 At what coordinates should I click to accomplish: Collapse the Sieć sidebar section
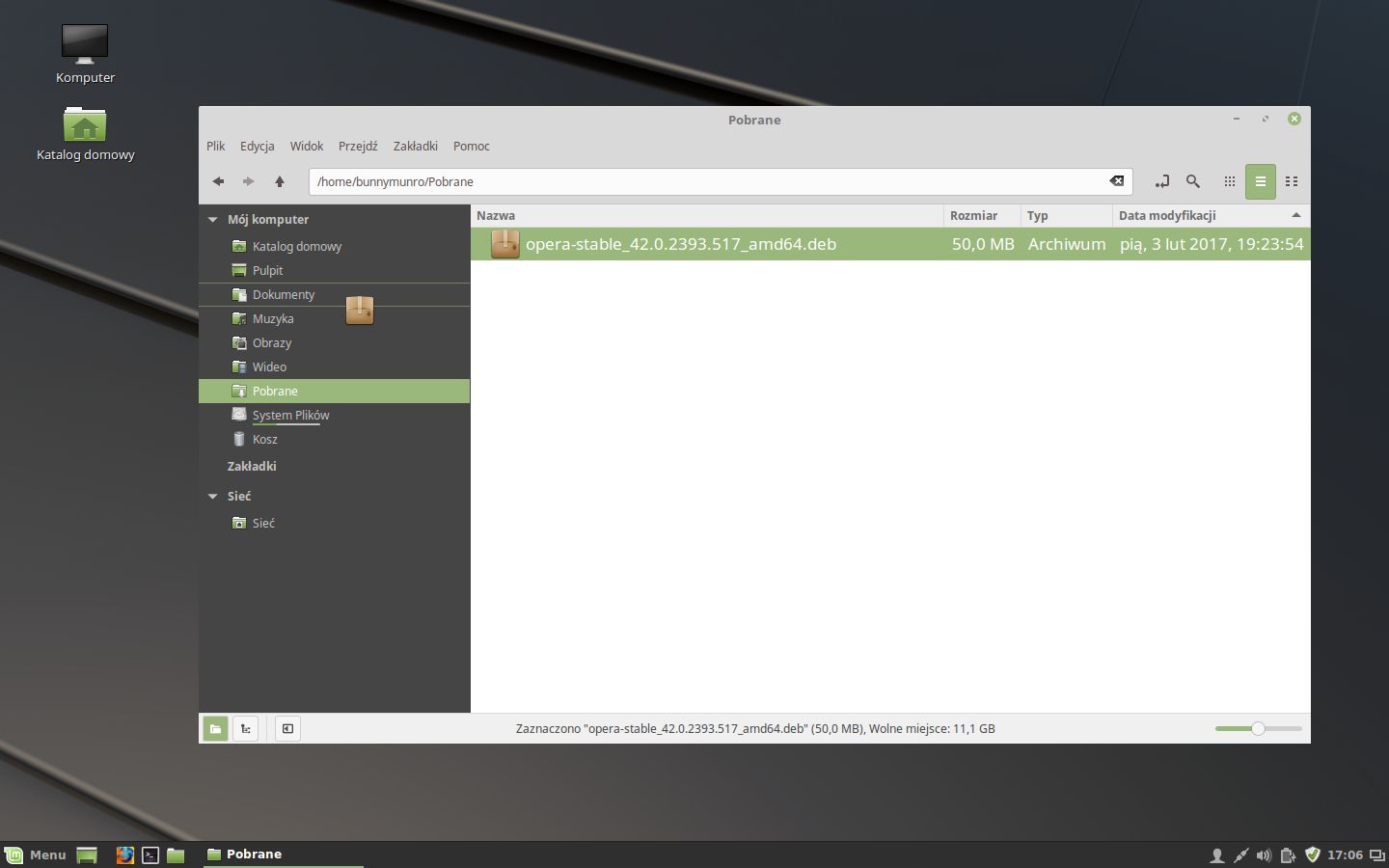coord(213,497)
